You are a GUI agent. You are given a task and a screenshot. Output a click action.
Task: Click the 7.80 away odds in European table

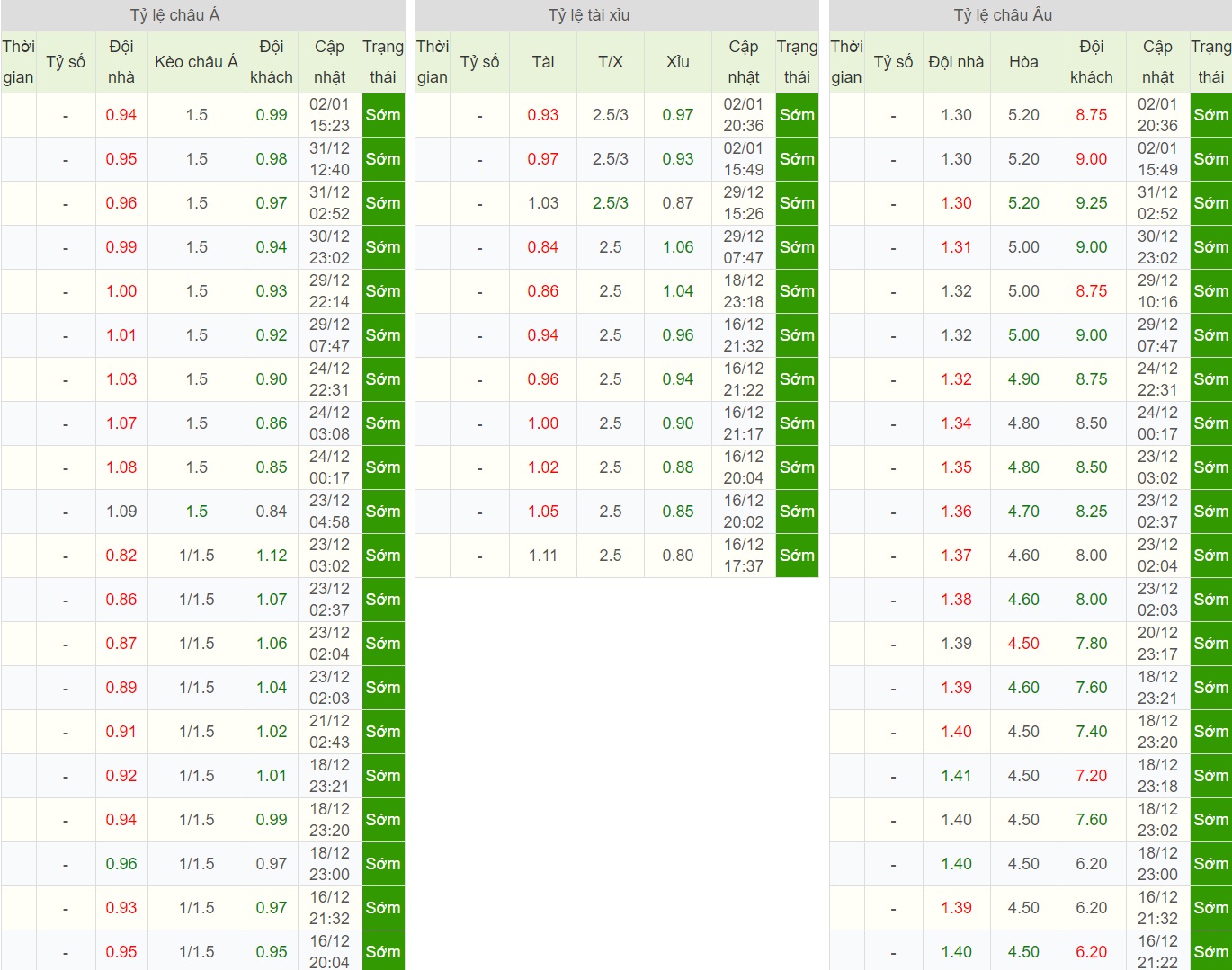(x=1092, y=644)
